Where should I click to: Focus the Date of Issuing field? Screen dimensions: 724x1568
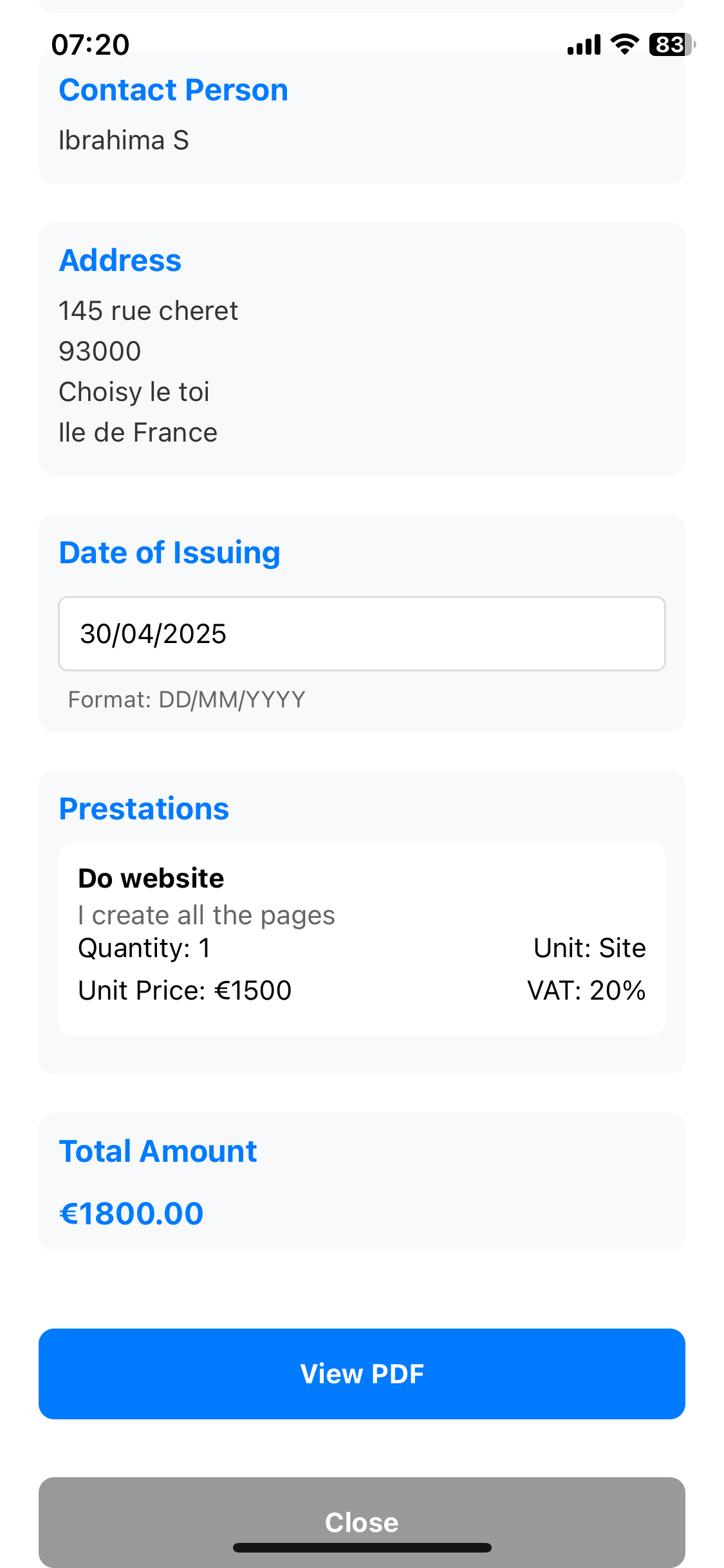click(362, 634)
